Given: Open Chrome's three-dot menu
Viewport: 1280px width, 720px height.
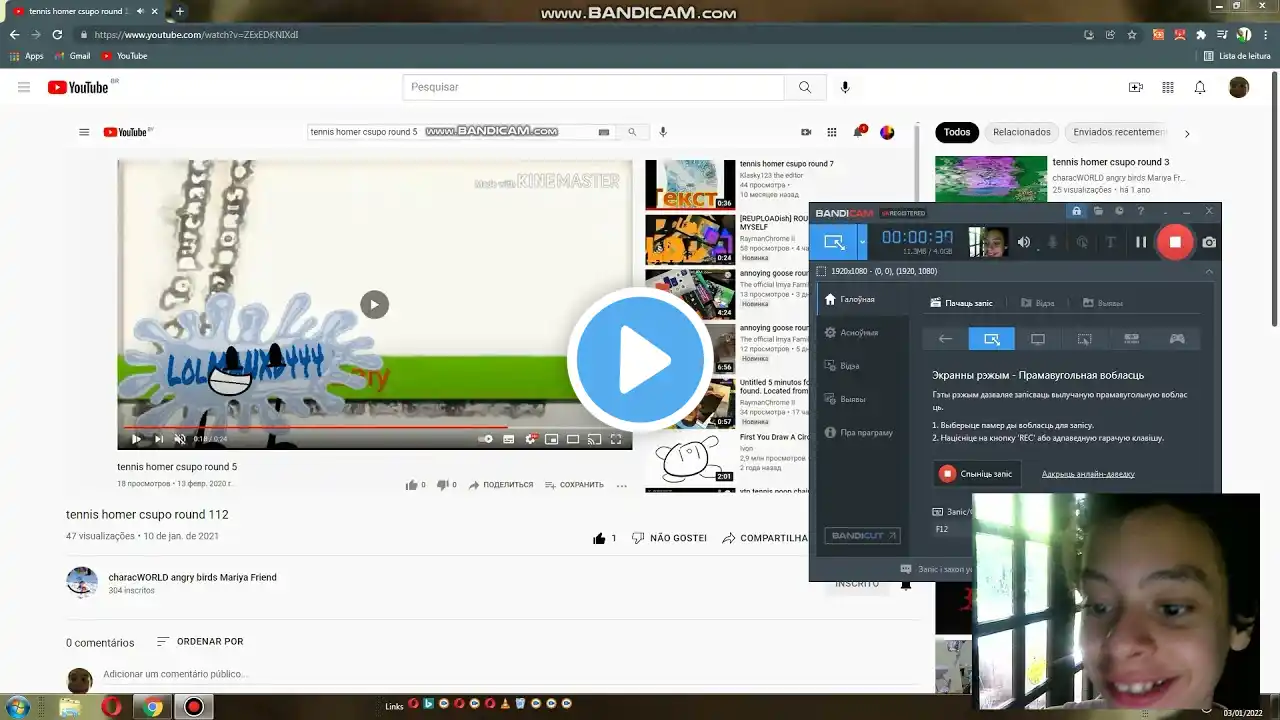Looking at the screenshot, I should click(x=1265, y=34).
